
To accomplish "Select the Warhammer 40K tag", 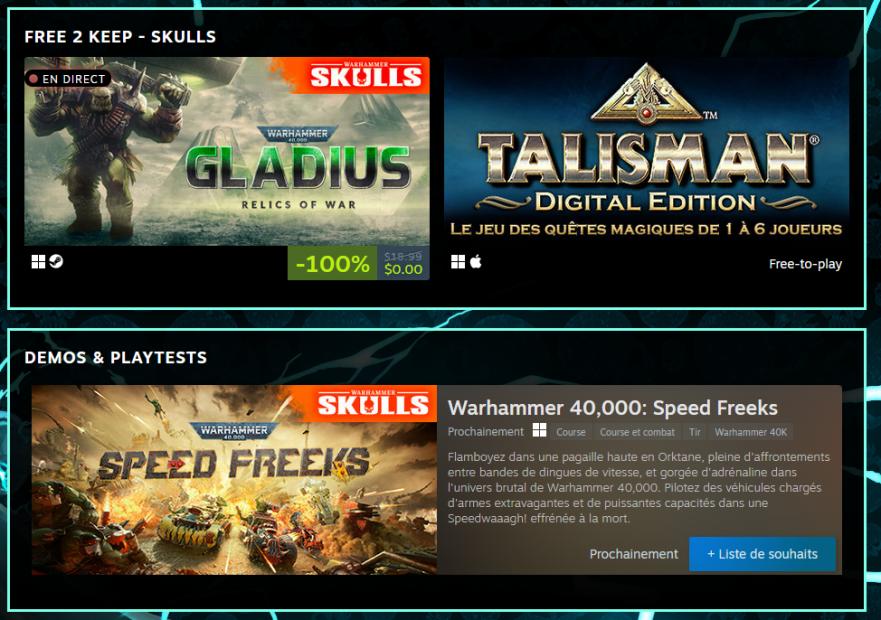I will click(751, 432).
